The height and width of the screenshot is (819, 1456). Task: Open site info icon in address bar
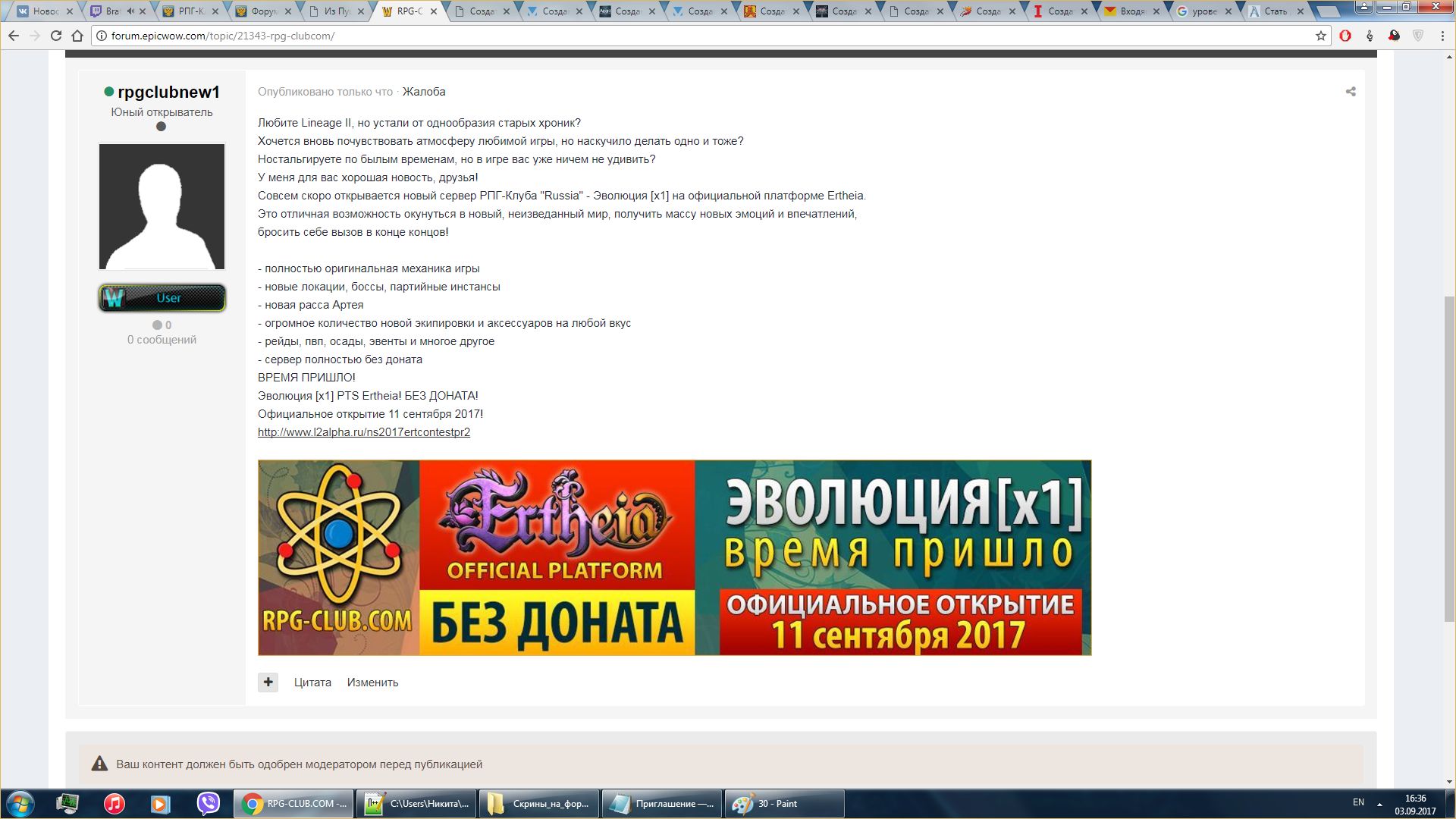tap(102, 36)
